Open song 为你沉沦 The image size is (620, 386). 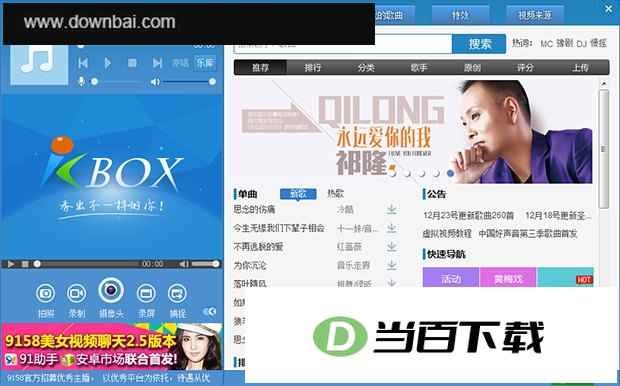[x=250, y=265]
